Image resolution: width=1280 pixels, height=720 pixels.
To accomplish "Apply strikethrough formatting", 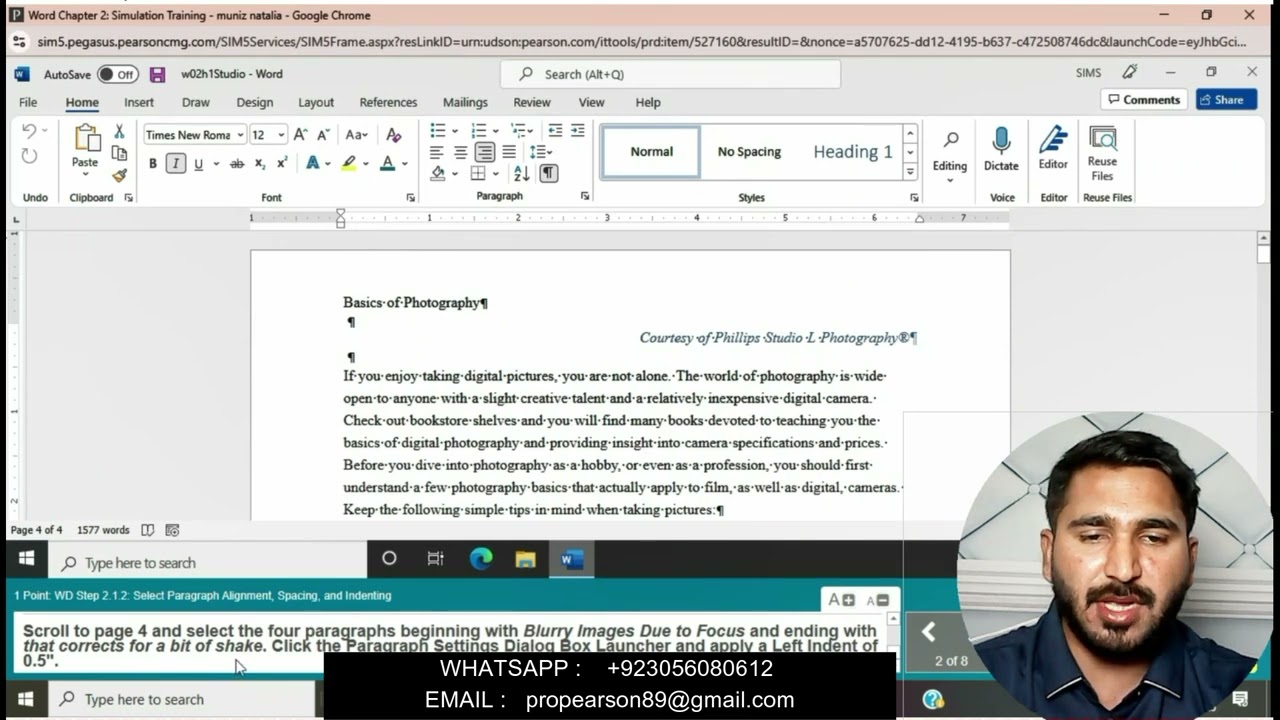I will tap(237, 164).
